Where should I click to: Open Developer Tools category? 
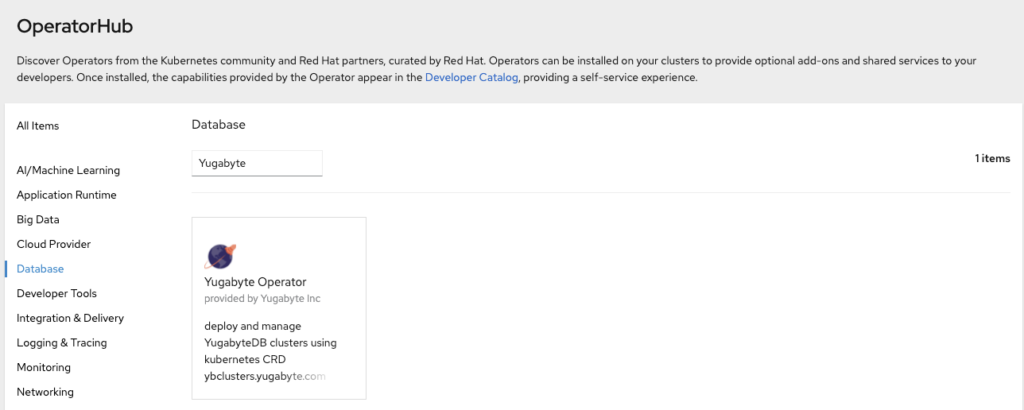pos(57,293)
